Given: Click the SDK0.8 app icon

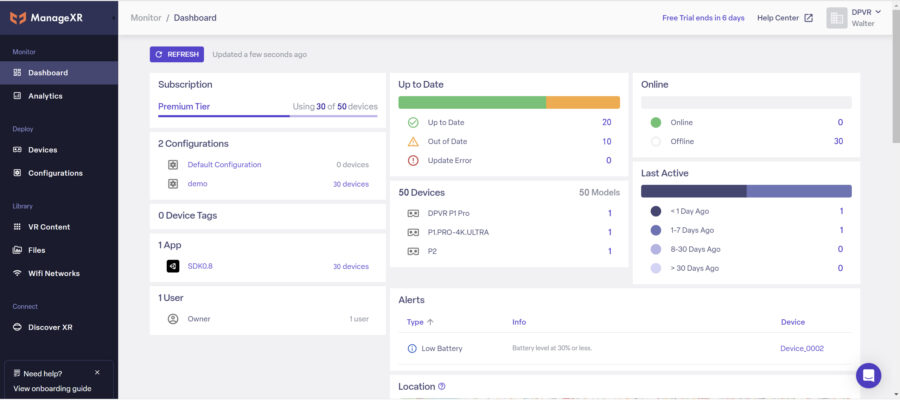Looking at the screenshot, I should coord(172,266).
